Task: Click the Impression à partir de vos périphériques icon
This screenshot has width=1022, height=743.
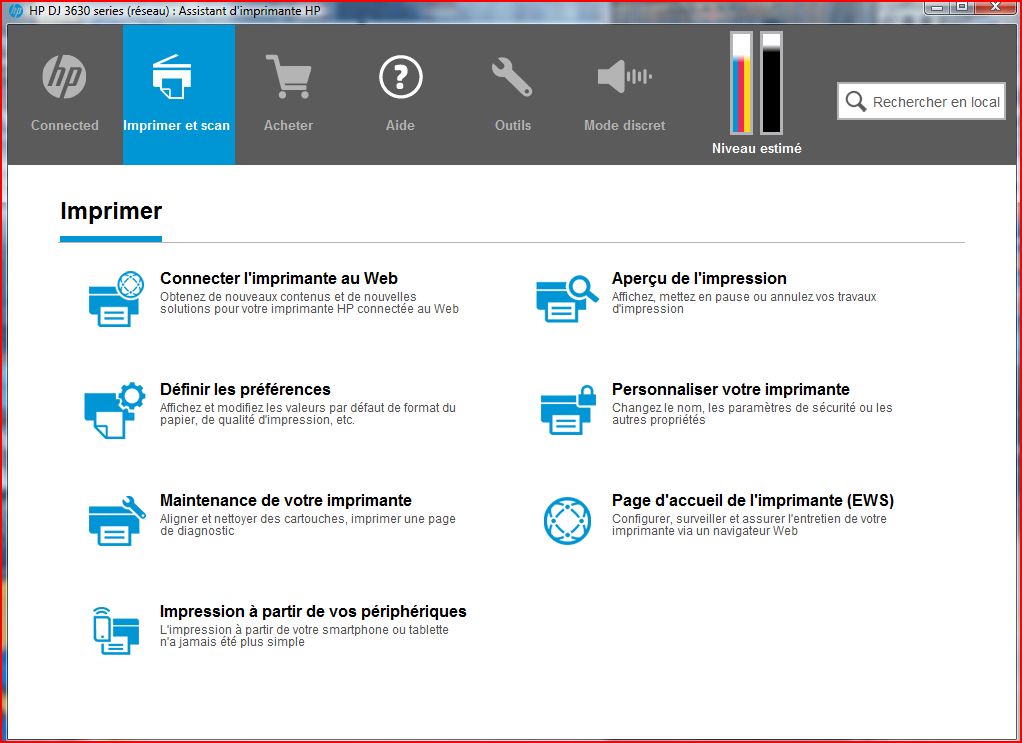Action: click(x=117, y=630)
